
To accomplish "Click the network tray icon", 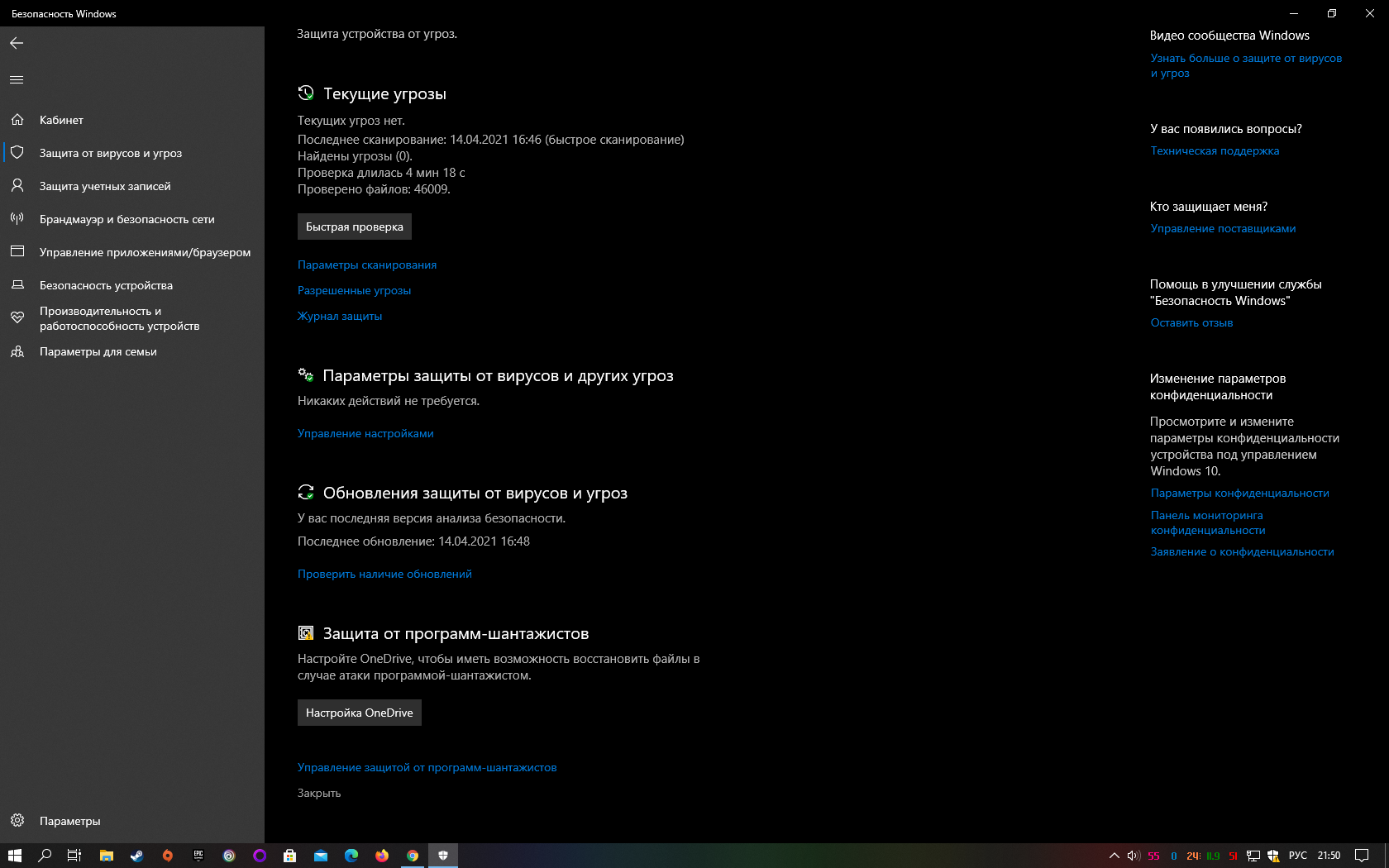I will click(x=1253, y=856).
